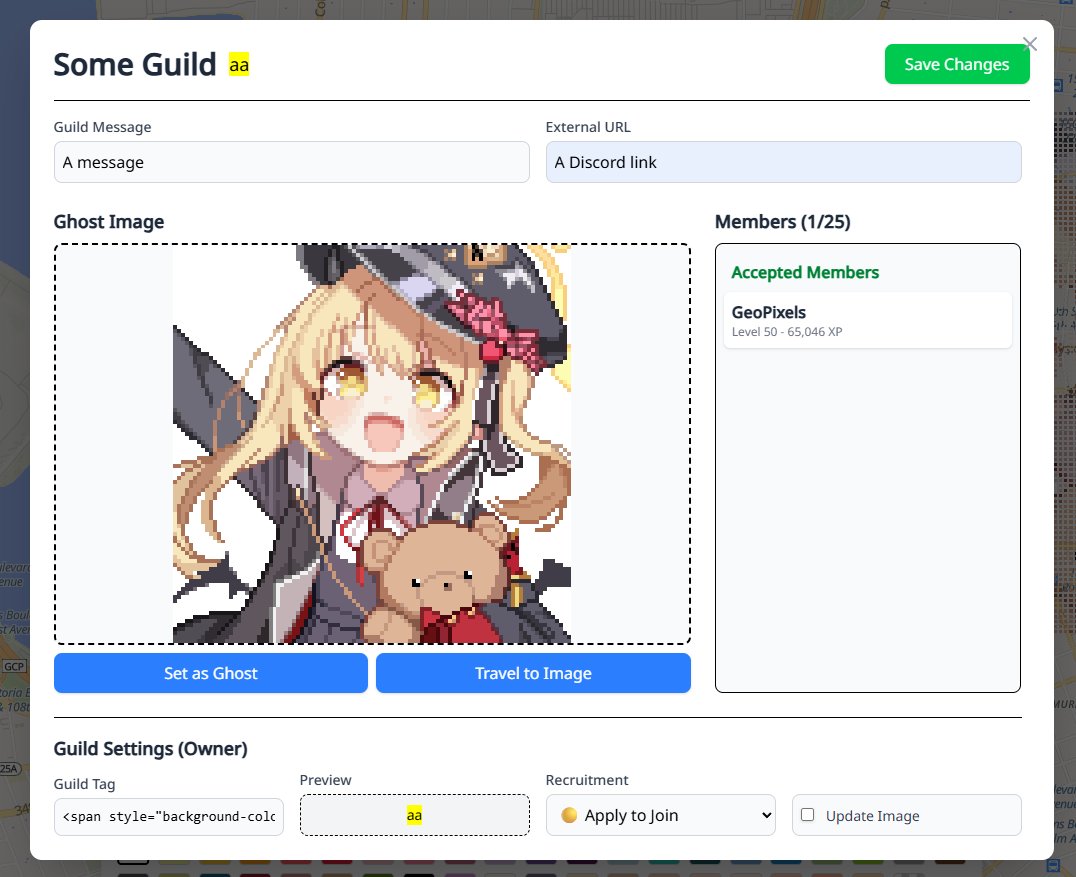
Task: Click the Some Guild title
Action: point(134,65)
